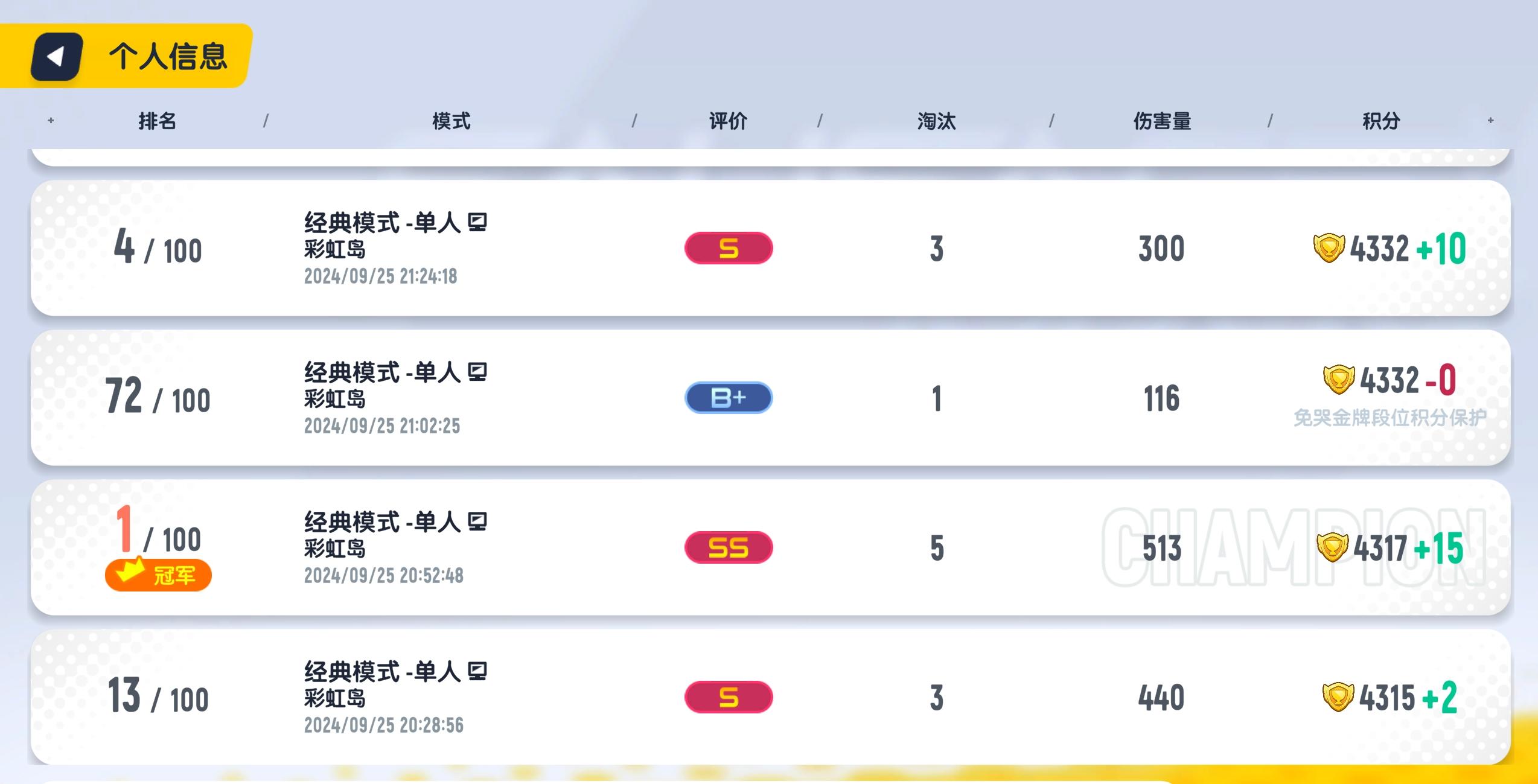Click the S rating badge of rank 4 match
Viewport: 1538px width, 784px height.
tap(729, 248)
